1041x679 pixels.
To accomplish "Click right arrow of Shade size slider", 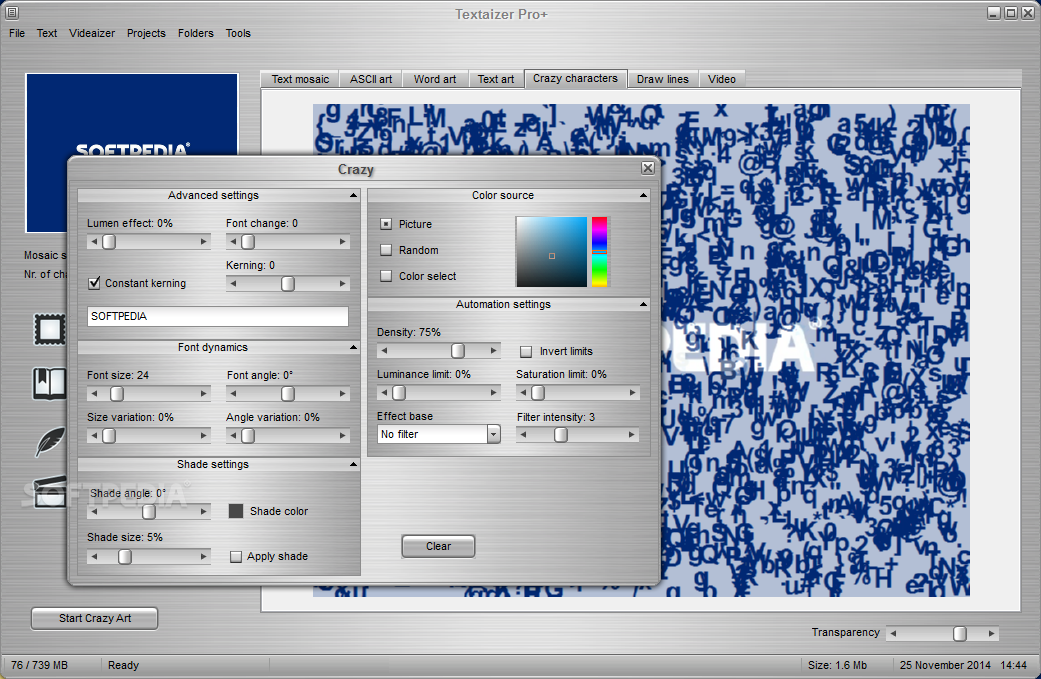I will point(204,557).
